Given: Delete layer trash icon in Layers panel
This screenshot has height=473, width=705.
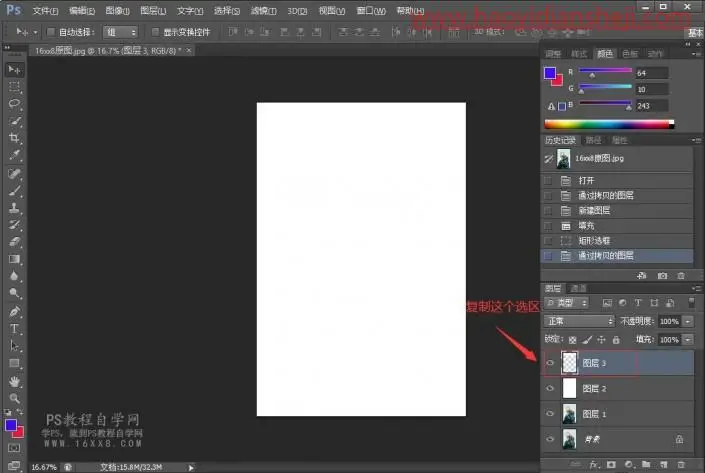Looking at the screenshot, I should (681, 464).
